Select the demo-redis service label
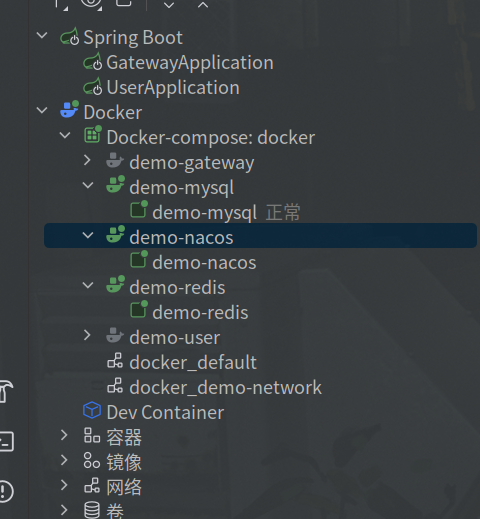480x519 pixels. coord(177,288)
